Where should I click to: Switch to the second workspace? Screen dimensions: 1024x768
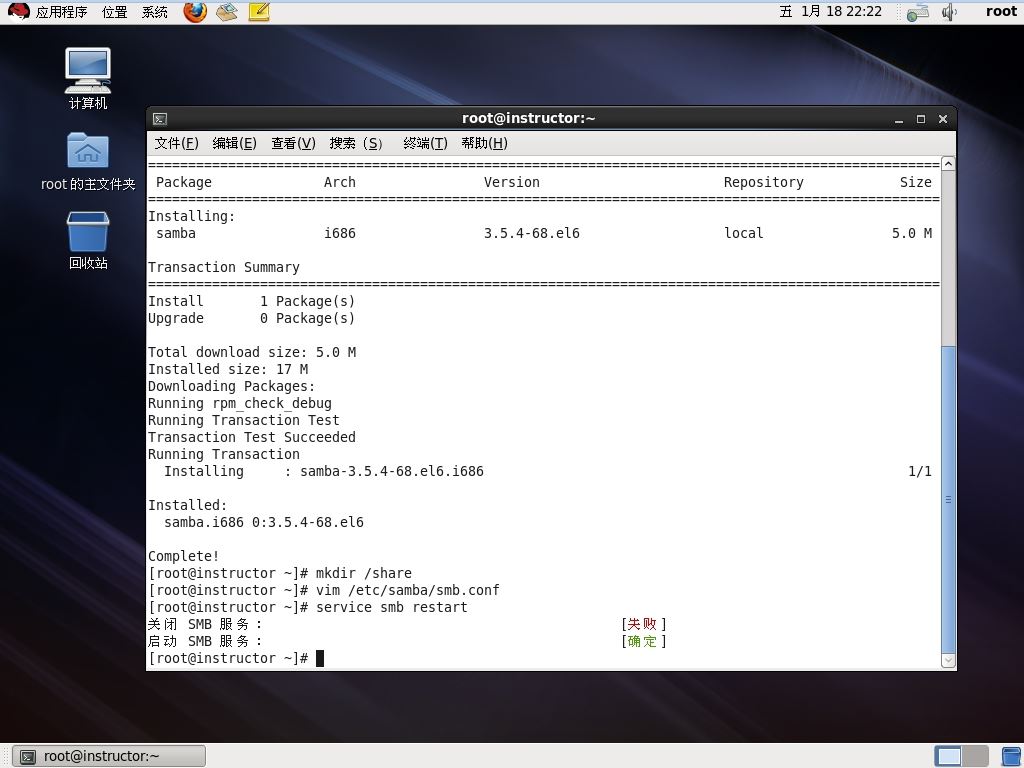click(x=975, y=756)
